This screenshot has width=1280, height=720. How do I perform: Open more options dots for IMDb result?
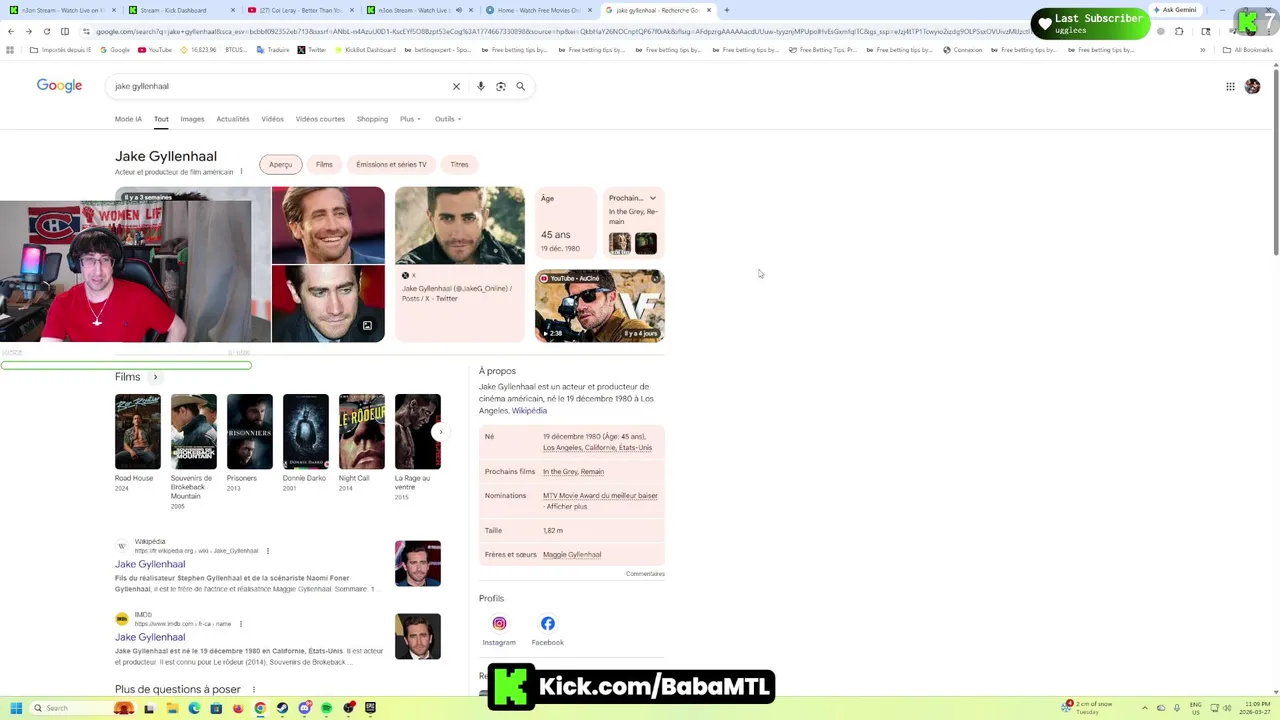[242, 624]
